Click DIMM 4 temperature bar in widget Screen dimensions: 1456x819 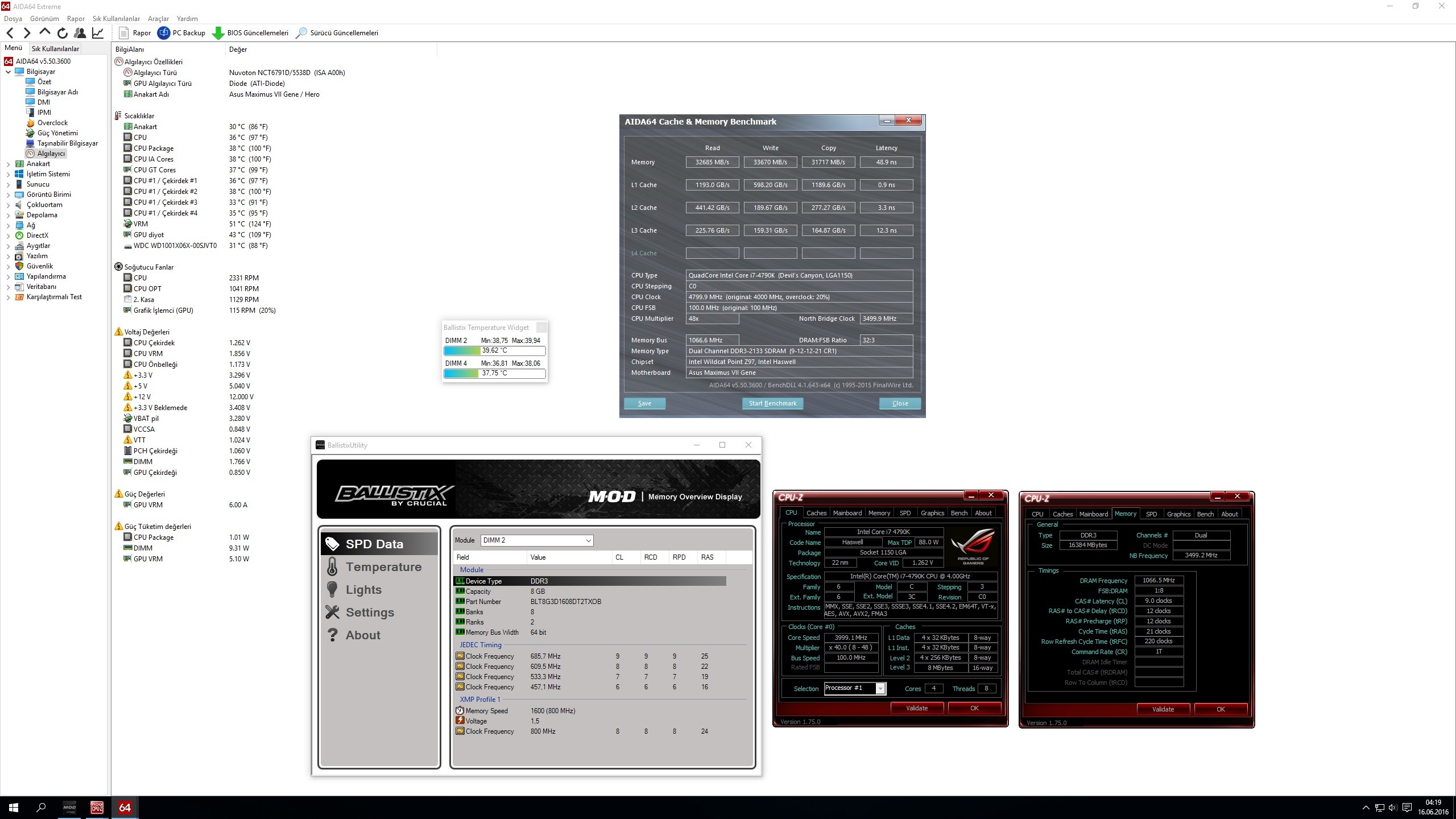[494, 374]
